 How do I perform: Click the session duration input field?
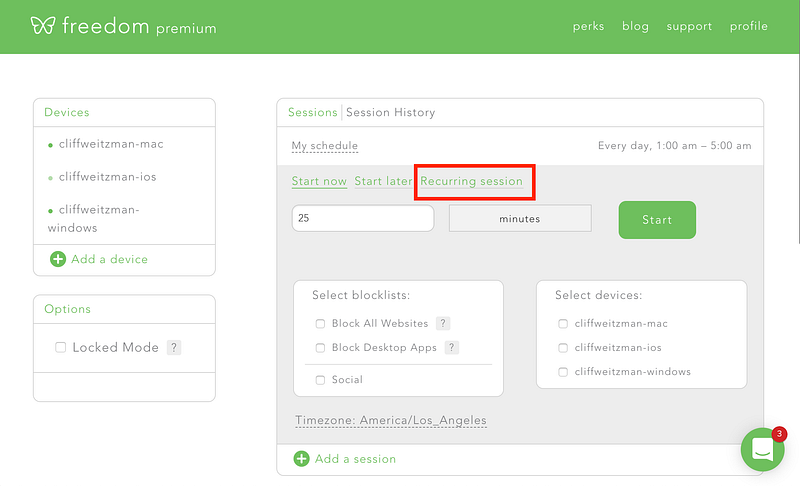click(x=363, y=218)
